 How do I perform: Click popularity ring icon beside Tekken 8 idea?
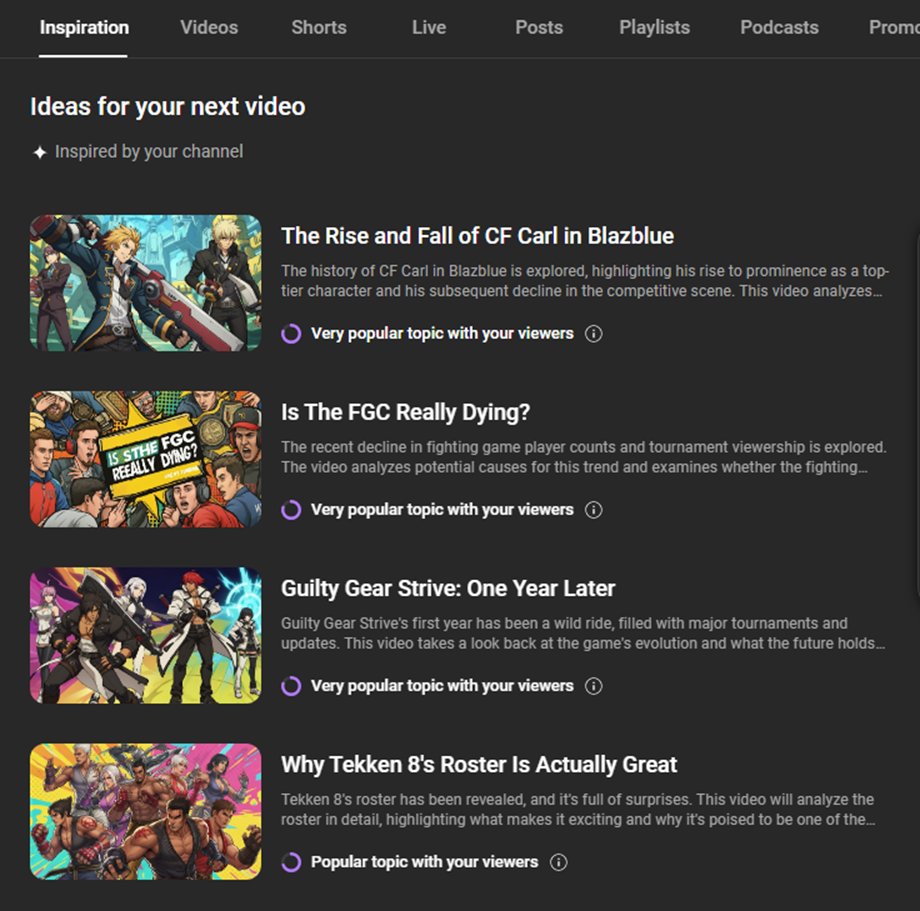point(291,862)
